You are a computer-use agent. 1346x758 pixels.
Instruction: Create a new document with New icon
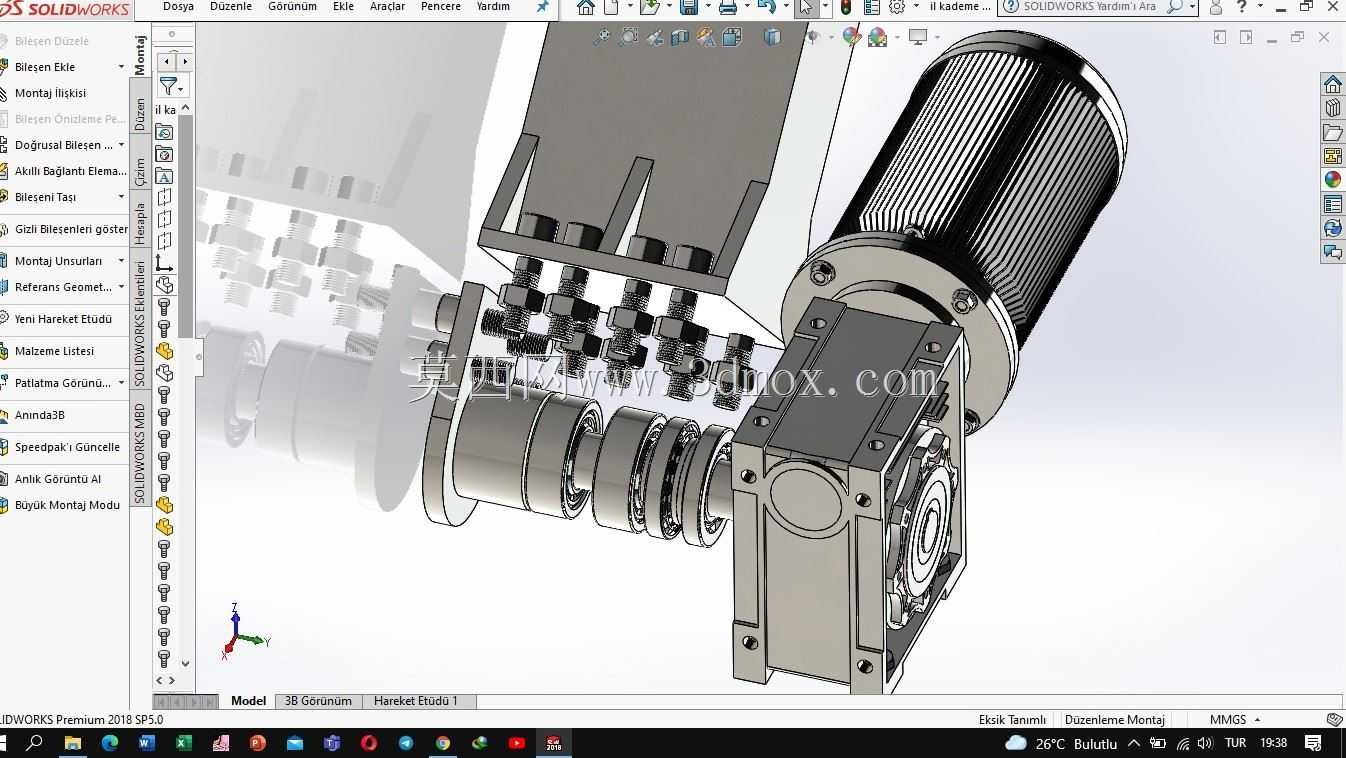click(x=611, y=7)
